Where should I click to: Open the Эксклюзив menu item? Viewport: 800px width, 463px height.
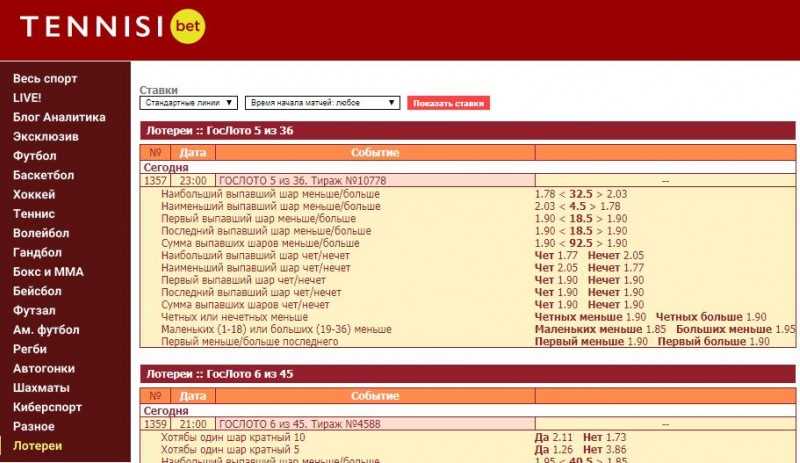(x=46, y=136)
